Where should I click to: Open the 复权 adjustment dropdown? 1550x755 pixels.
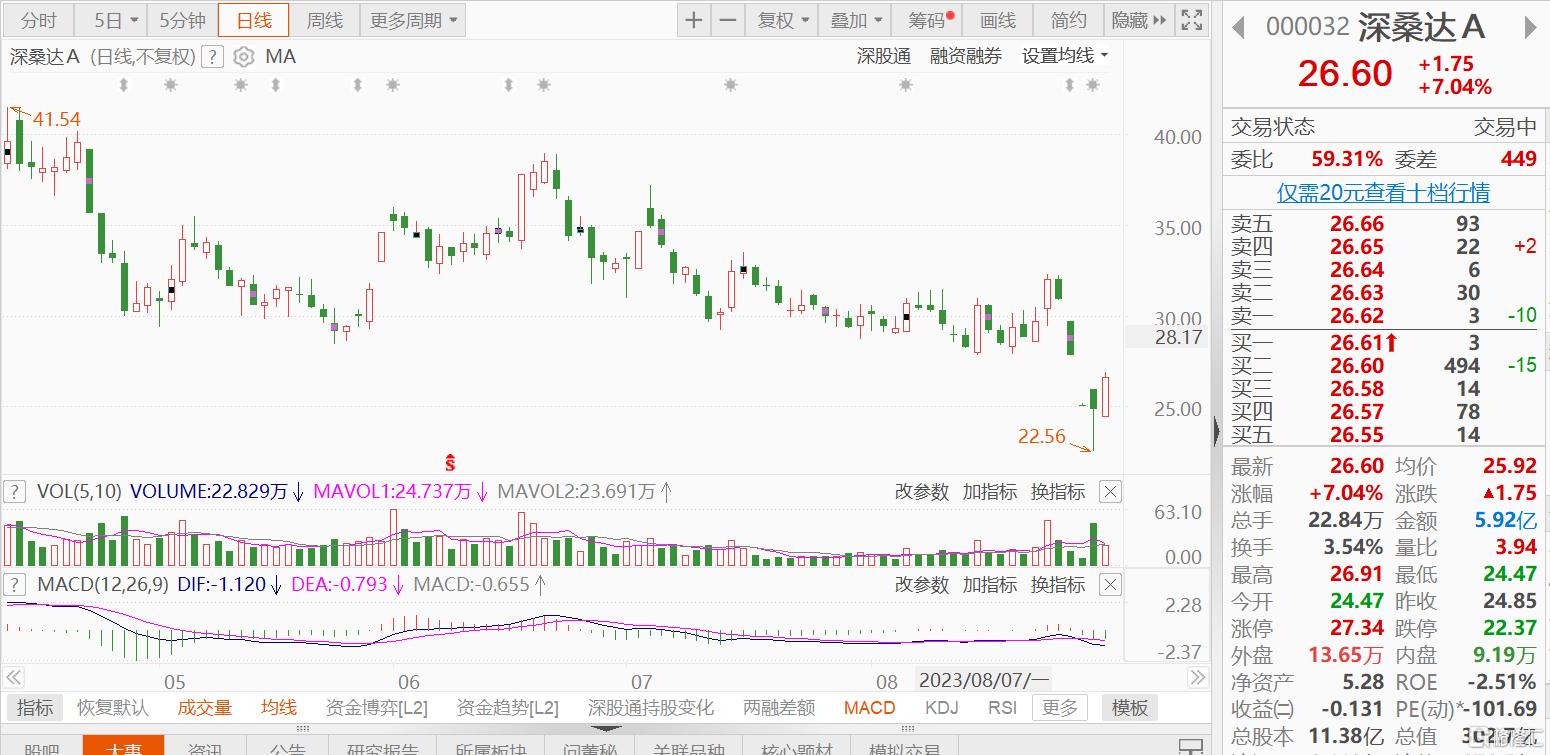[x=782, y=20]
